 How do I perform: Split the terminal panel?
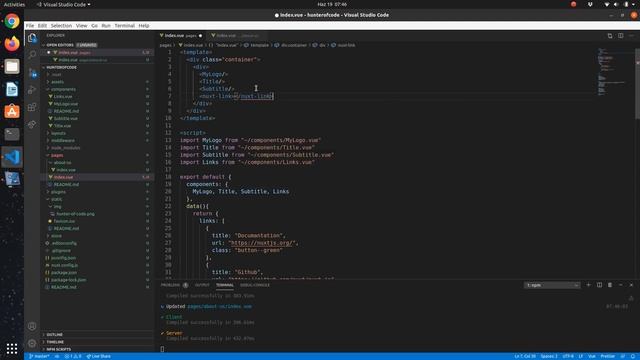pyautogui.click(x=599, y=285)
